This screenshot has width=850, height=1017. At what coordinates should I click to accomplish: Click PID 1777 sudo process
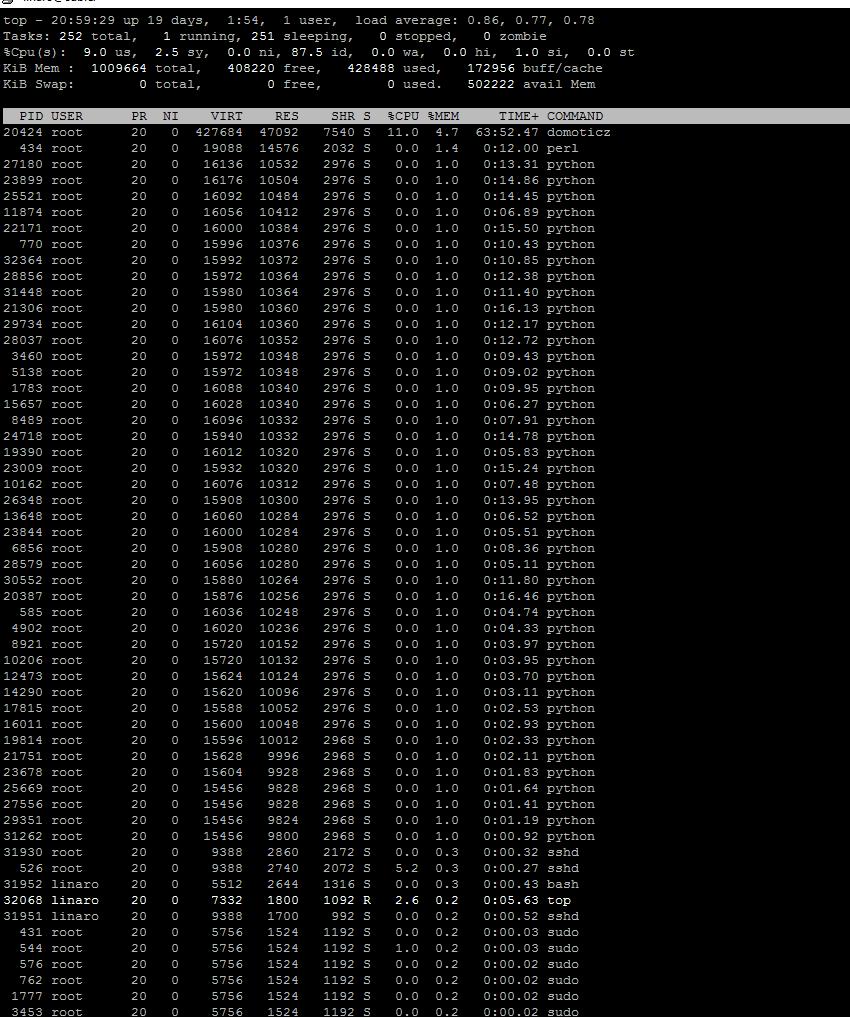[x=27, y=996]
